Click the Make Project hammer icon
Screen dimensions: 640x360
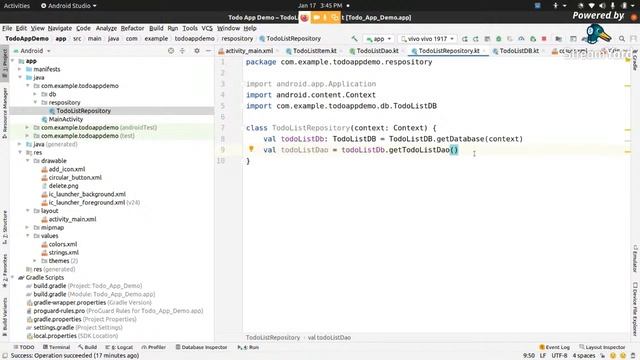(x=354, y=39)
